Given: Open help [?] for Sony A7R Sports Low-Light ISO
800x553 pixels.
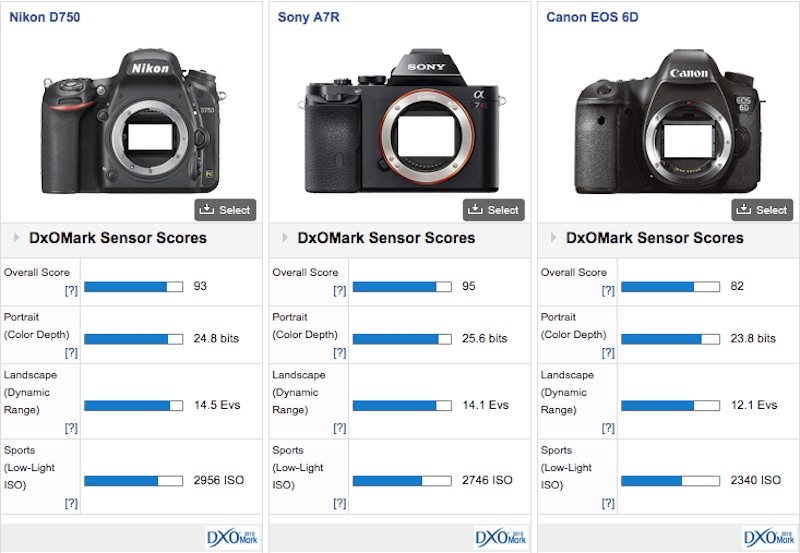Looking at the screenshot, I should click(x=339, y=504).
